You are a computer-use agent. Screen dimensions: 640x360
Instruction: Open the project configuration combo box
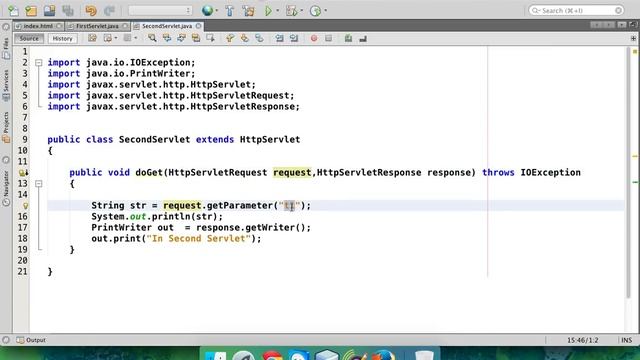click(160, 11)
